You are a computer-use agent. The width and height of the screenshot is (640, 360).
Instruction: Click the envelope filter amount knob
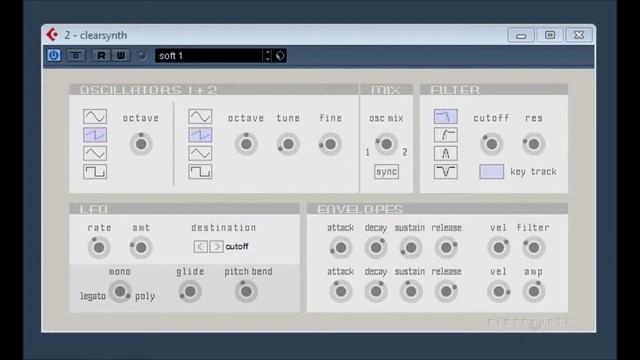[x=533, y=247]
